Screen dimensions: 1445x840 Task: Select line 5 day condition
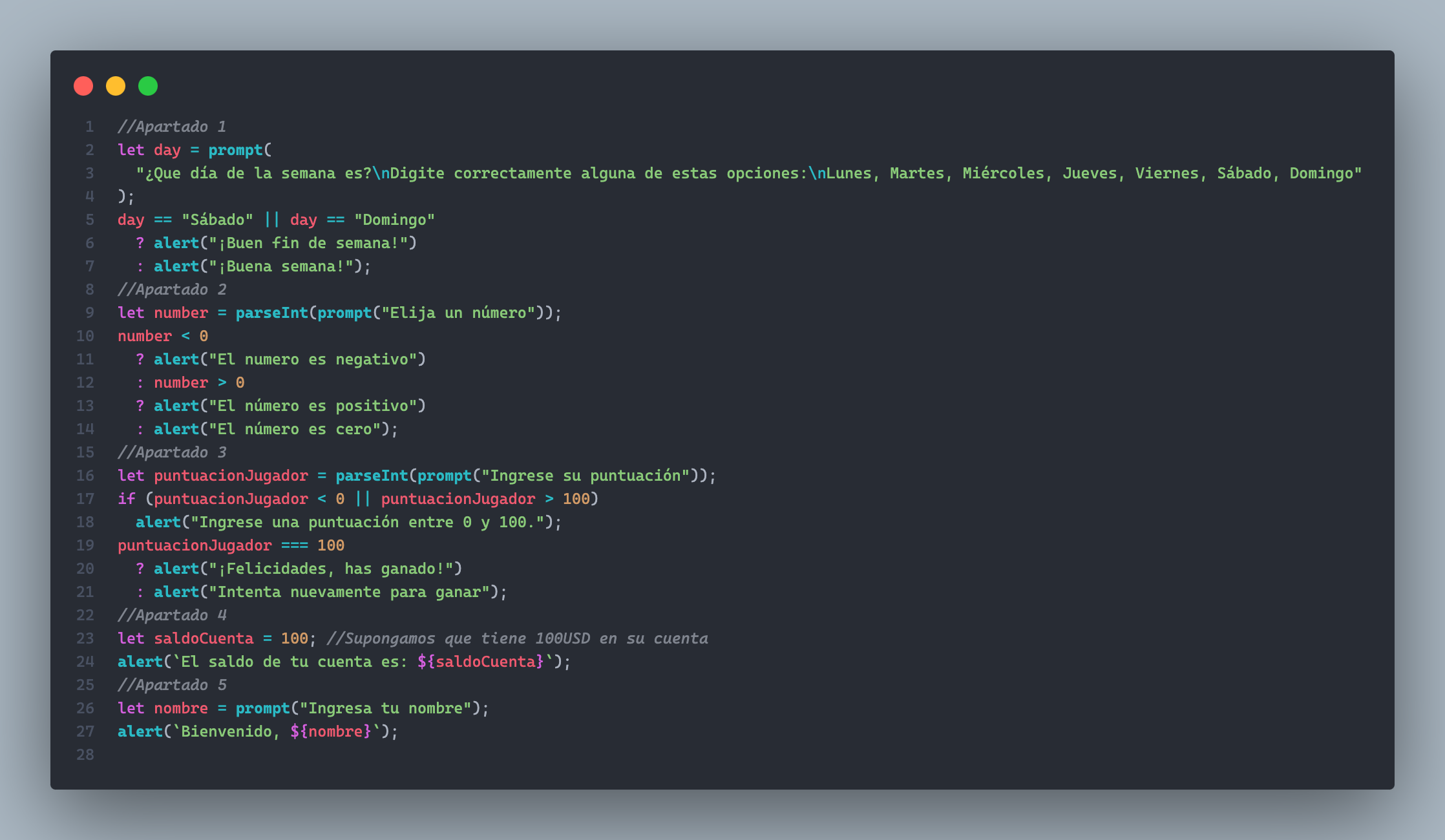click(276, 219)
